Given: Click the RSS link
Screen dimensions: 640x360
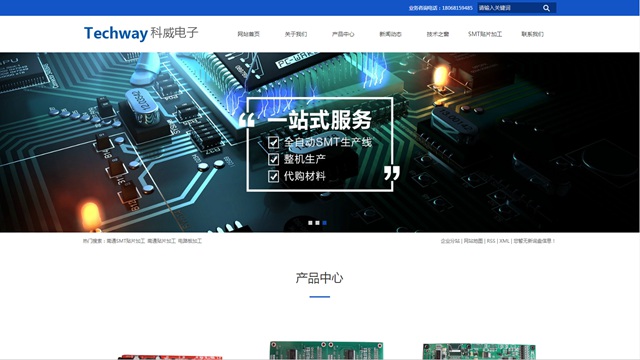Looking at the screenshot, I should click(491, 241).
